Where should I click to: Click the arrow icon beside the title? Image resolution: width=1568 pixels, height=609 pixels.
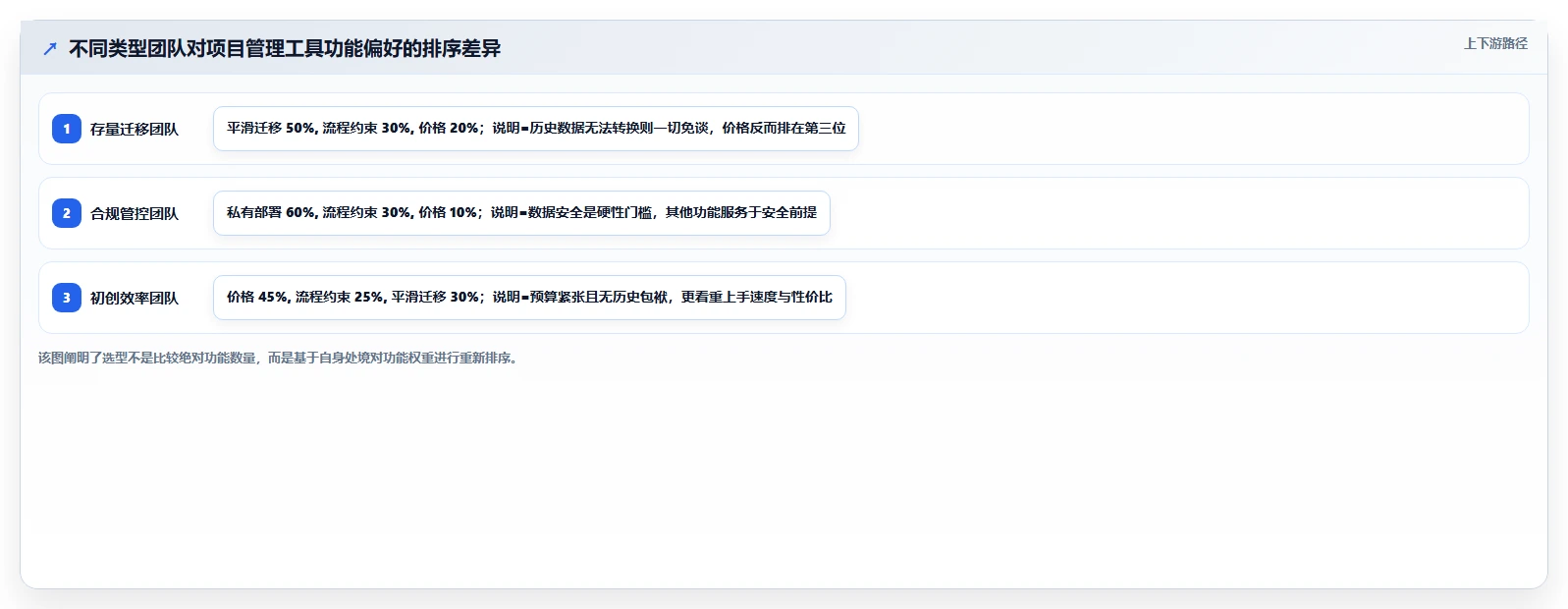tap(50, 48)
